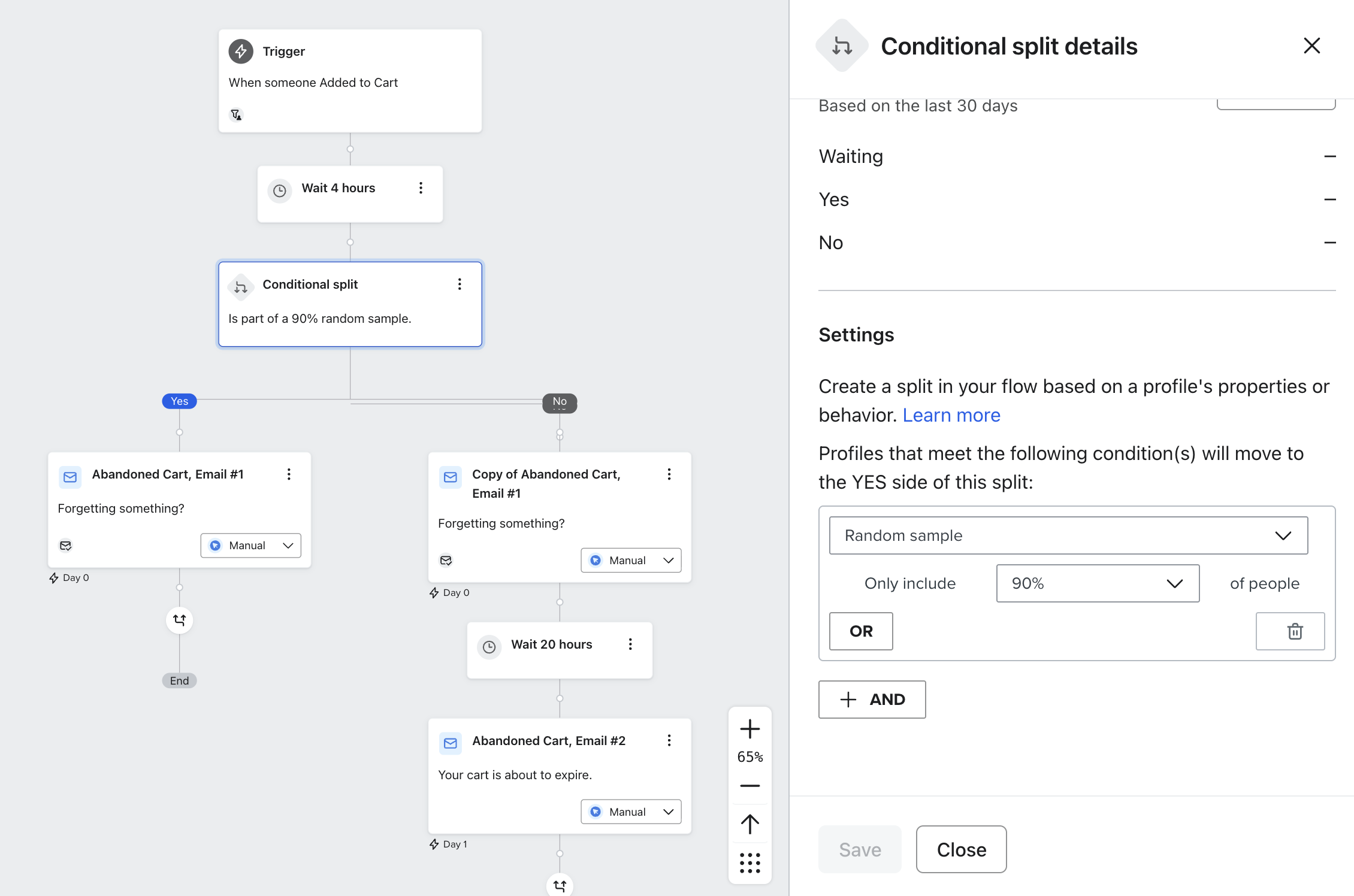
Task: Open Manual status dropdown on Email #2
Action: [631, 812]
